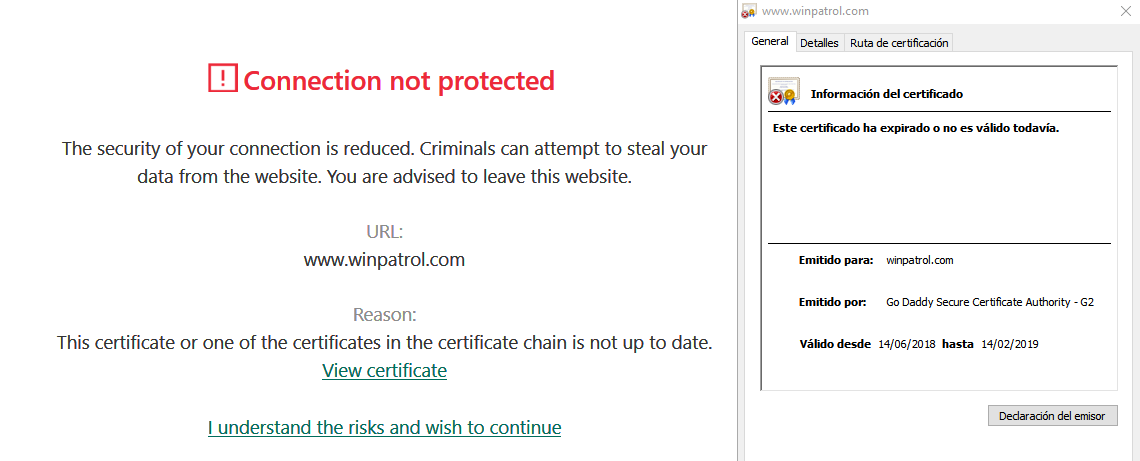Switch to the General tab
This screenshot has height=461, width=1140.
pyautogui.click(x=769, y=42)
